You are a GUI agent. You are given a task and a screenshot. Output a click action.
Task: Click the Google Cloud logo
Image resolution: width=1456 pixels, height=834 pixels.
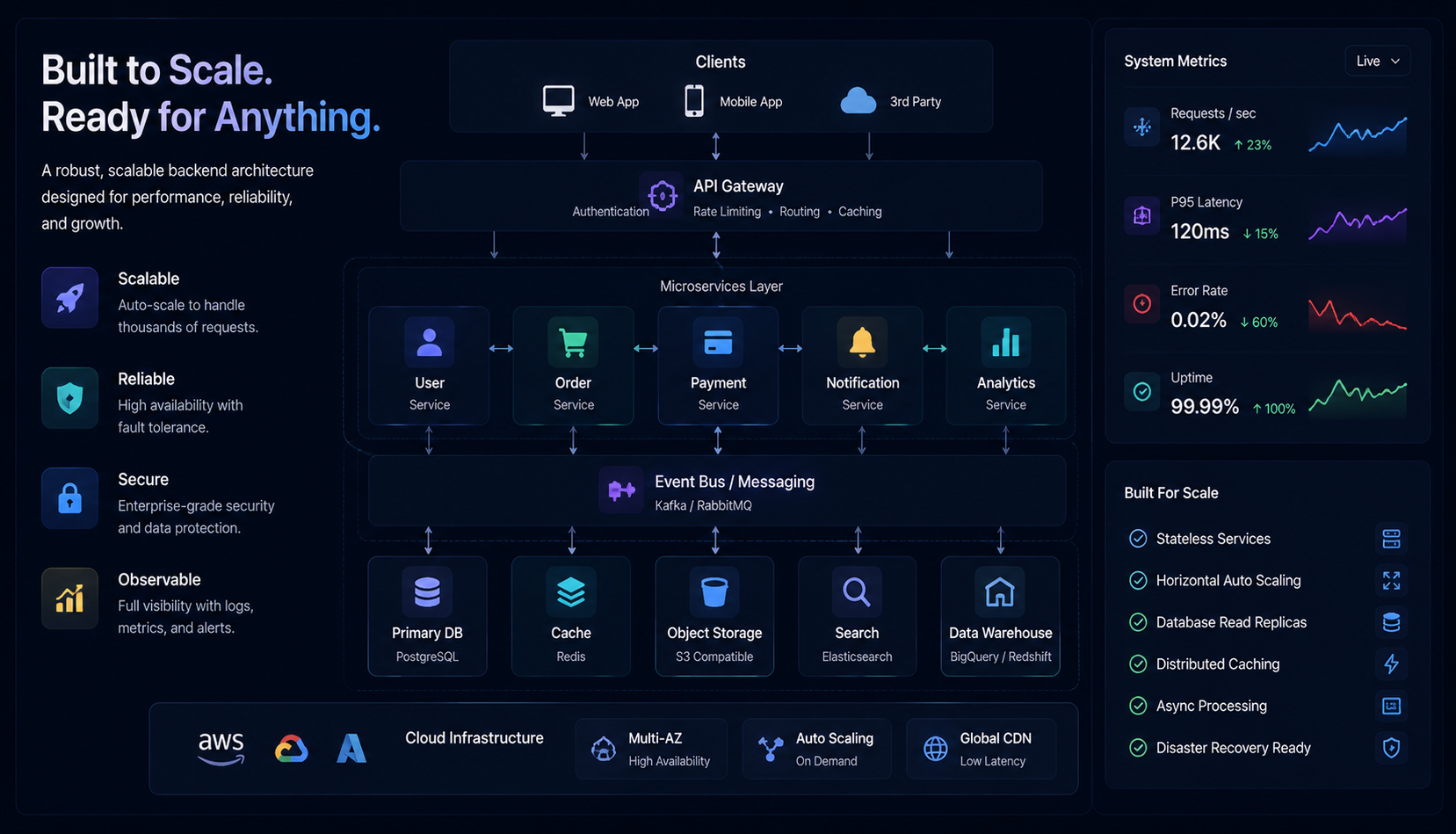(x=291, y=749)
